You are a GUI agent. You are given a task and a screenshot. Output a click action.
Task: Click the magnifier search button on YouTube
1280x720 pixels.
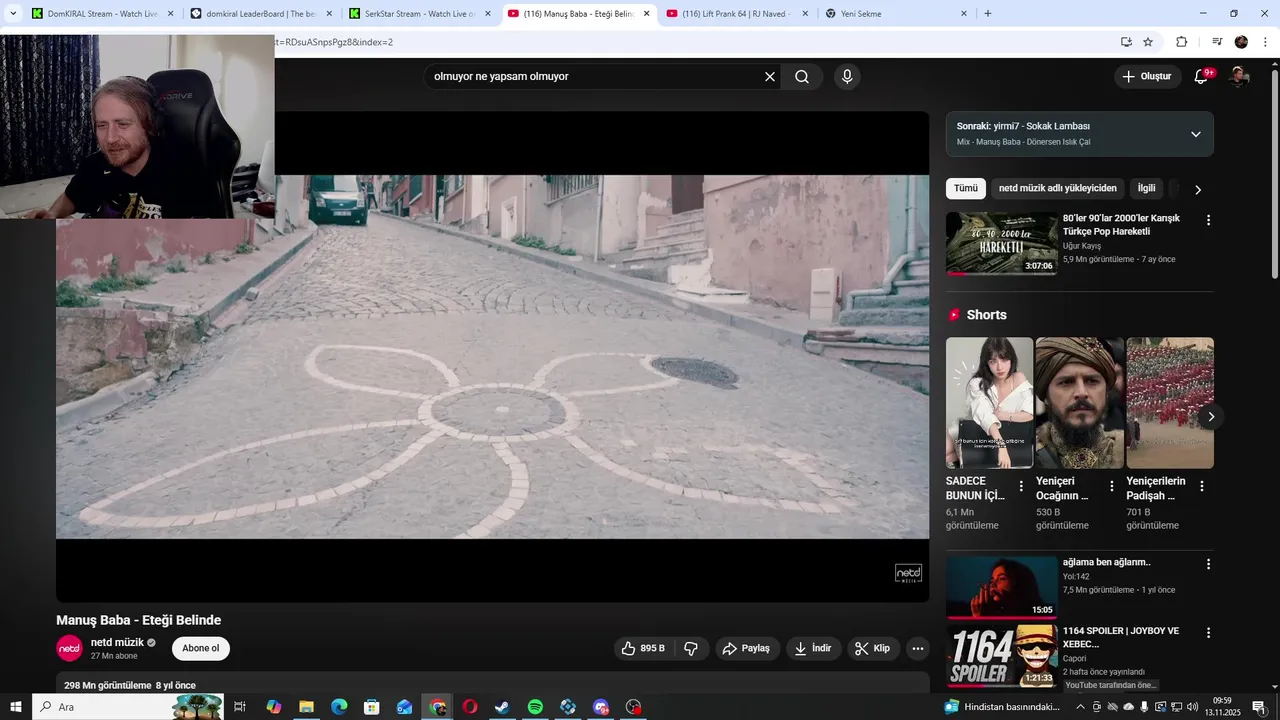point(802,77)
